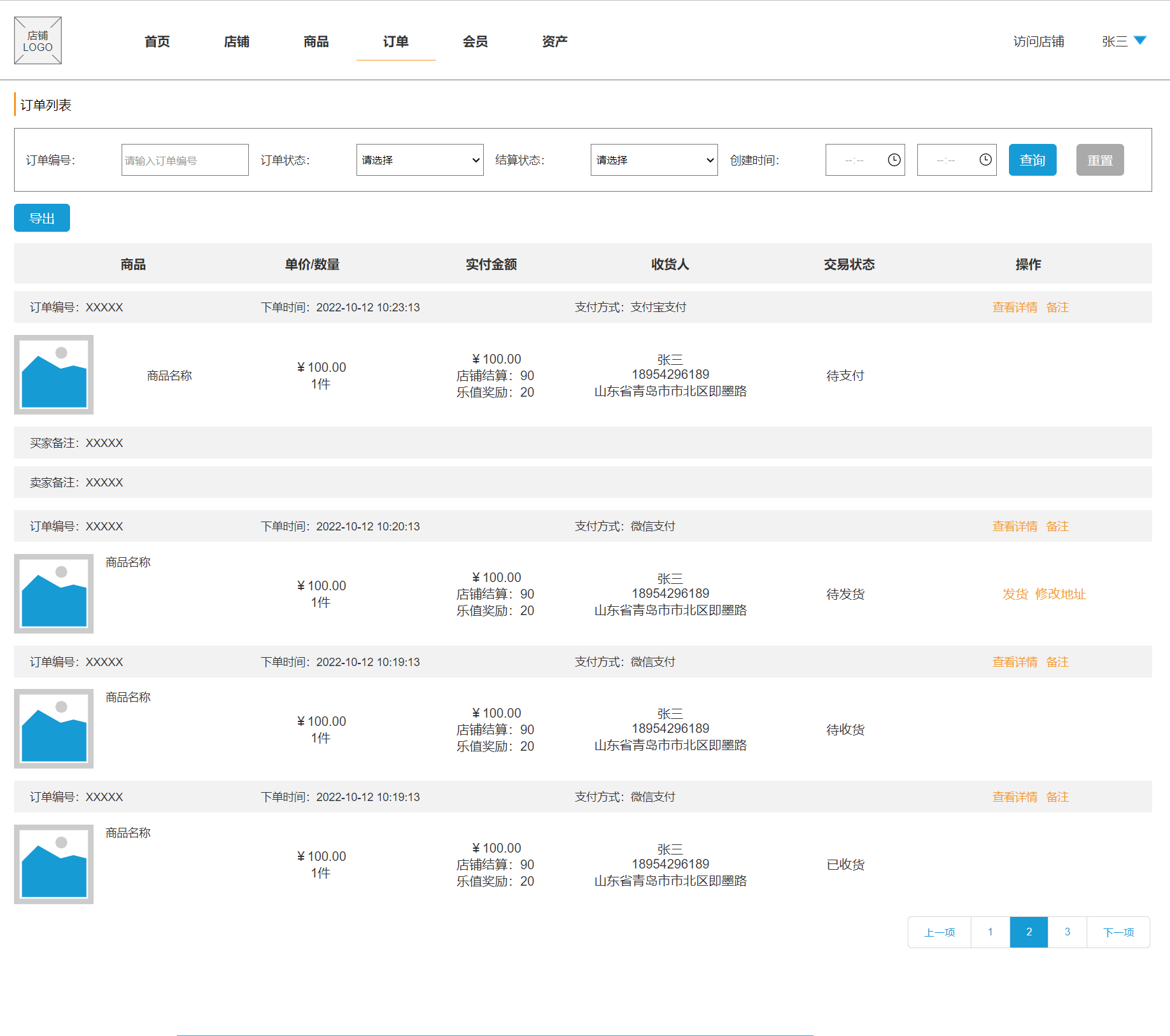Select the 订单 menu tab
The width and height of the screenshot is (1170, 1036).
[396, 41]
